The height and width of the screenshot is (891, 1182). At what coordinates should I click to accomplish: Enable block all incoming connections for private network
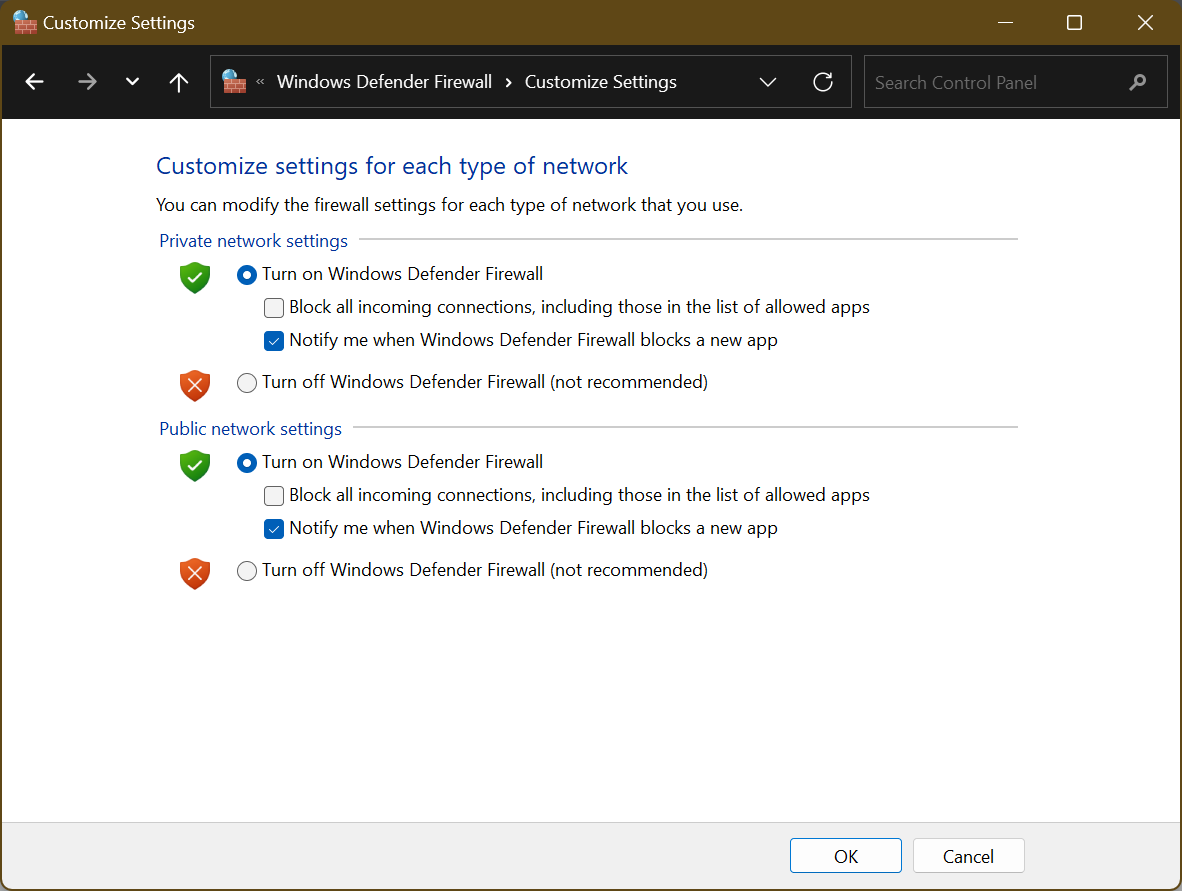click(x=274, y=308)
